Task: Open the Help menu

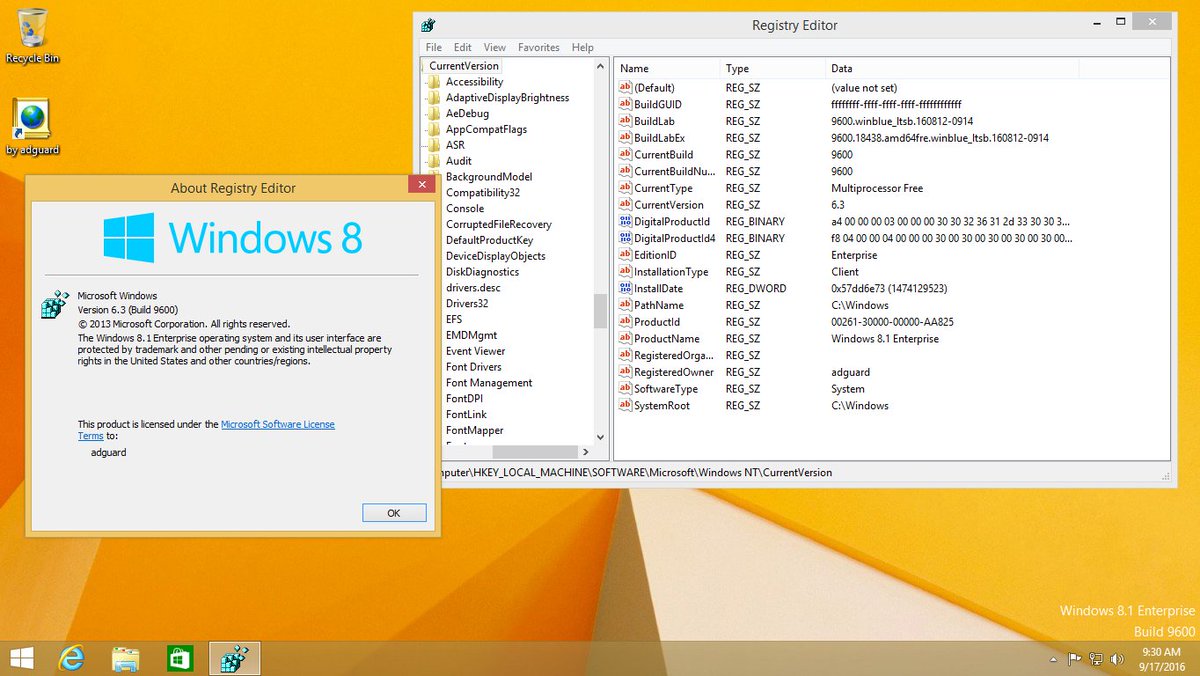Action: [x=582, y=47]
